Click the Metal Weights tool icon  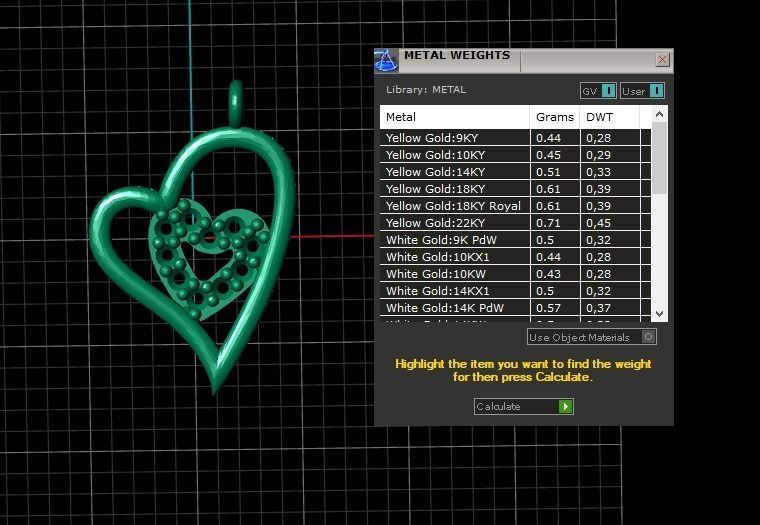point(386,61)
